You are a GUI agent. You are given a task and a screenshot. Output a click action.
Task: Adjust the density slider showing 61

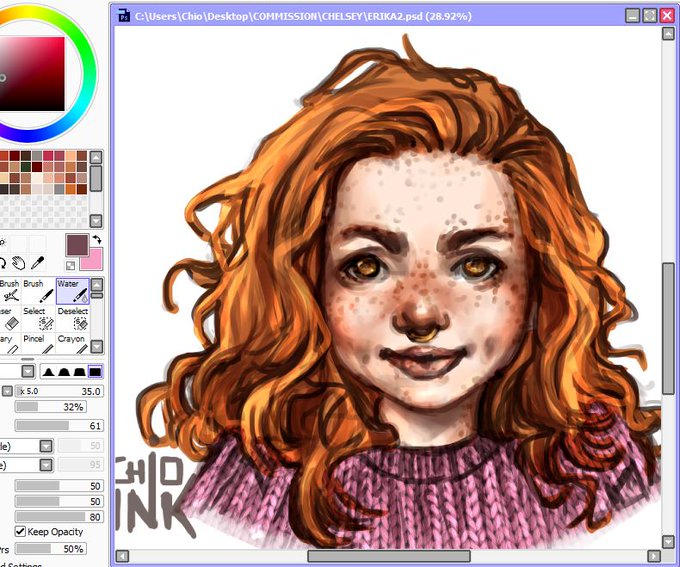(59, 426)
